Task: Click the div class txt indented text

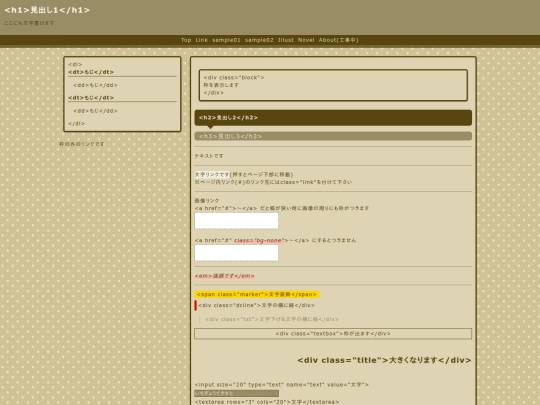Action: tap(272, 319)
